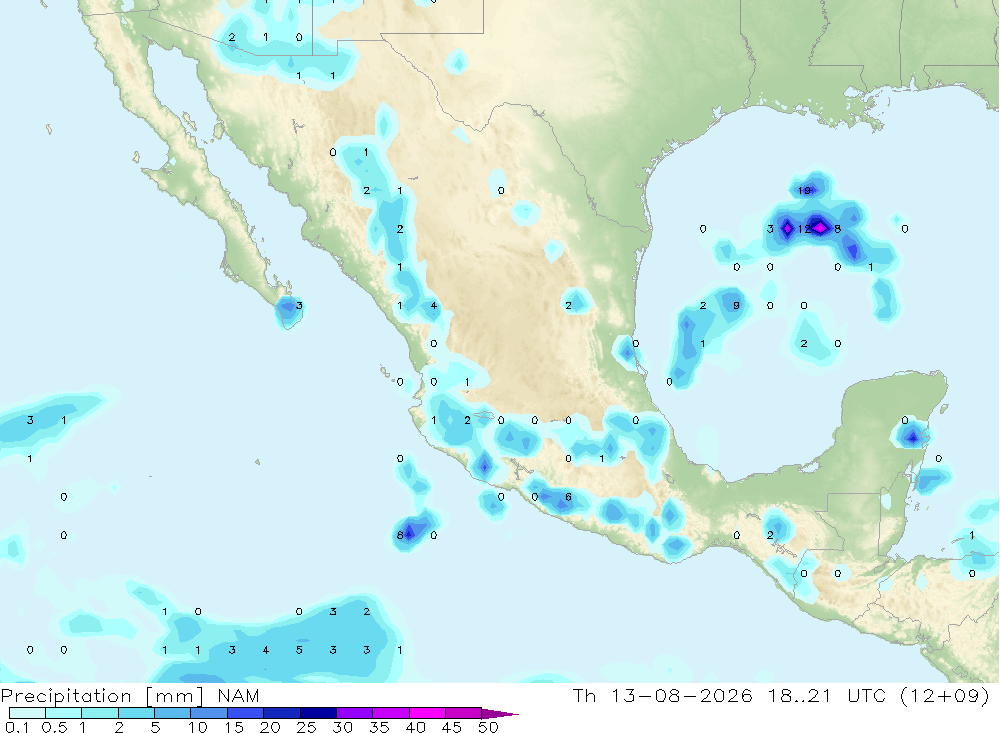Click the '12' value in the Gulf of Mexico
The height and width of the screenshot is (733, 1000).
tap(804, 228)
